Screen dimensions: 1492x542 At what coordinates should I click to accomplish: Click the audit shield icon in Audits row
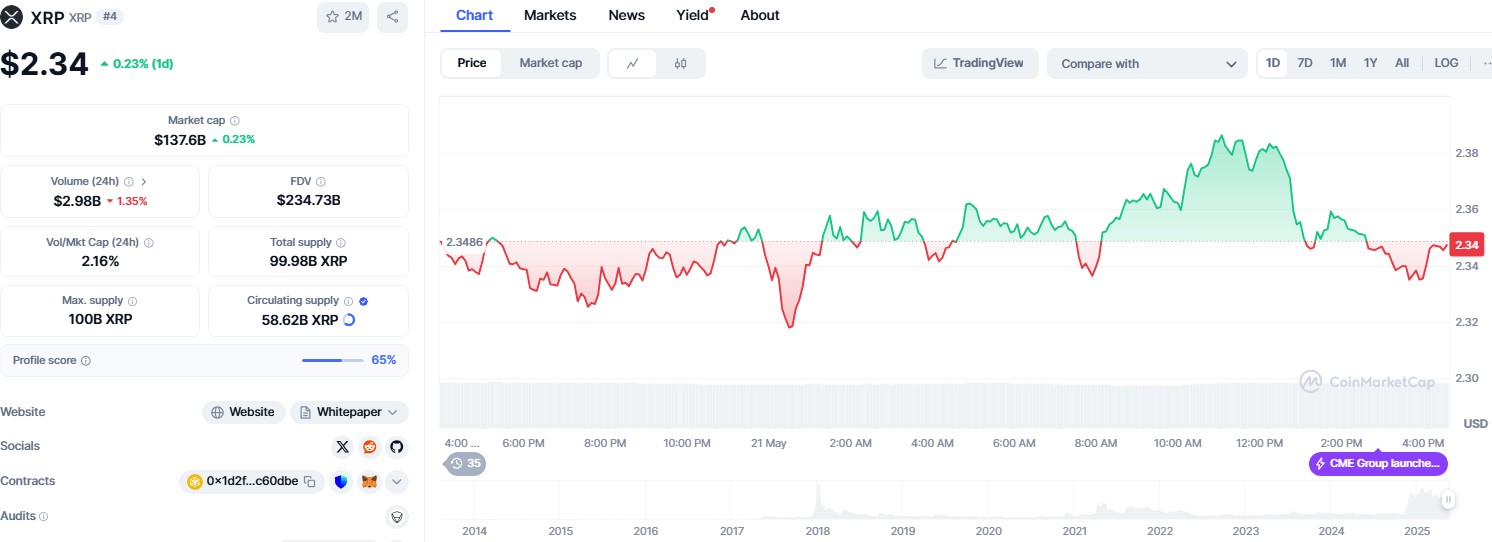(x=396, y=517)
